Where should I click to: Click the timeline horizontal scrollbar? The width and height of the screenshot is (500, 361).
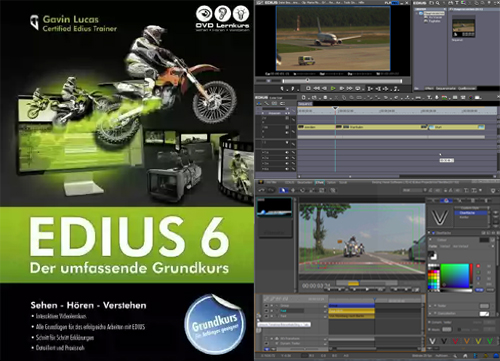point(397,176)
